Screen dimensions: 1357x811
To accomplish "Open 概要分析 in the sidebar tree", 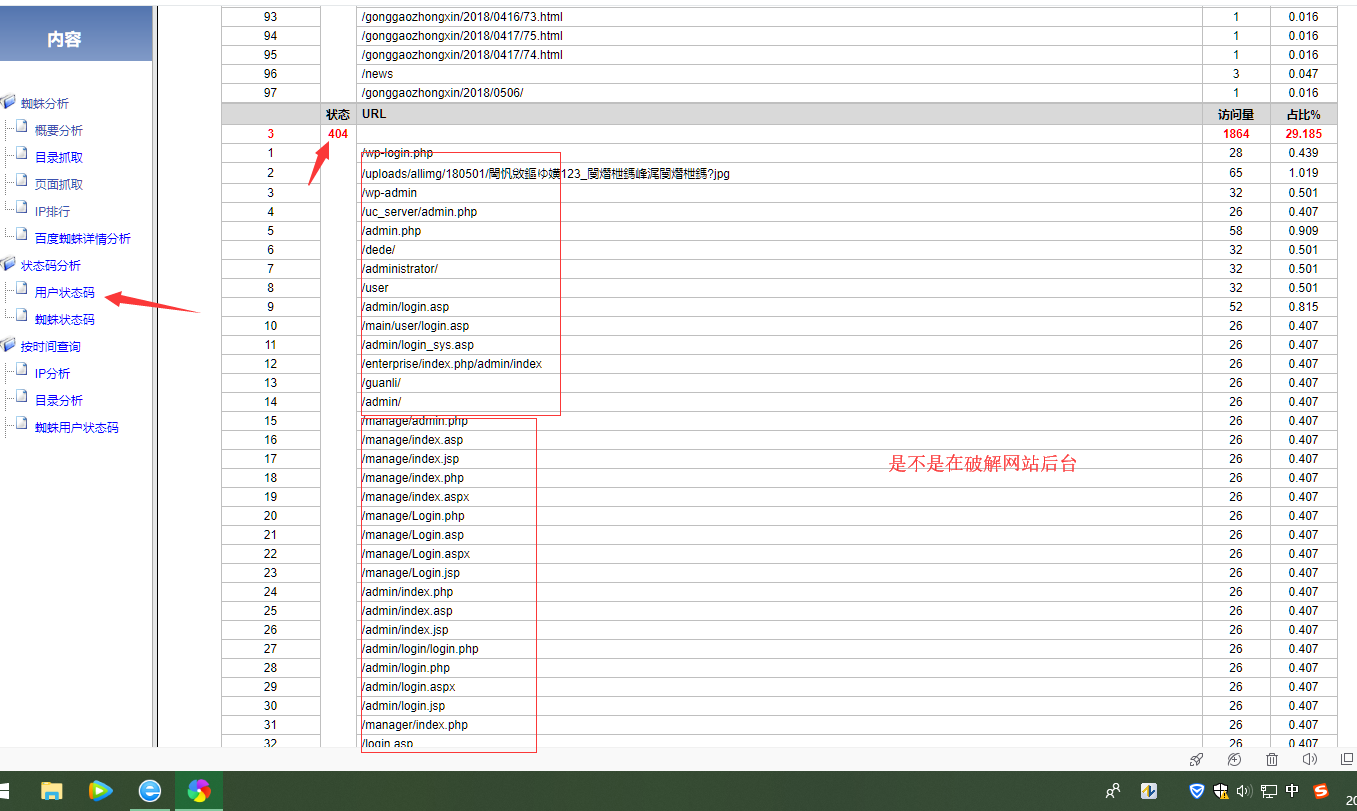I will (x=59, y=131).
